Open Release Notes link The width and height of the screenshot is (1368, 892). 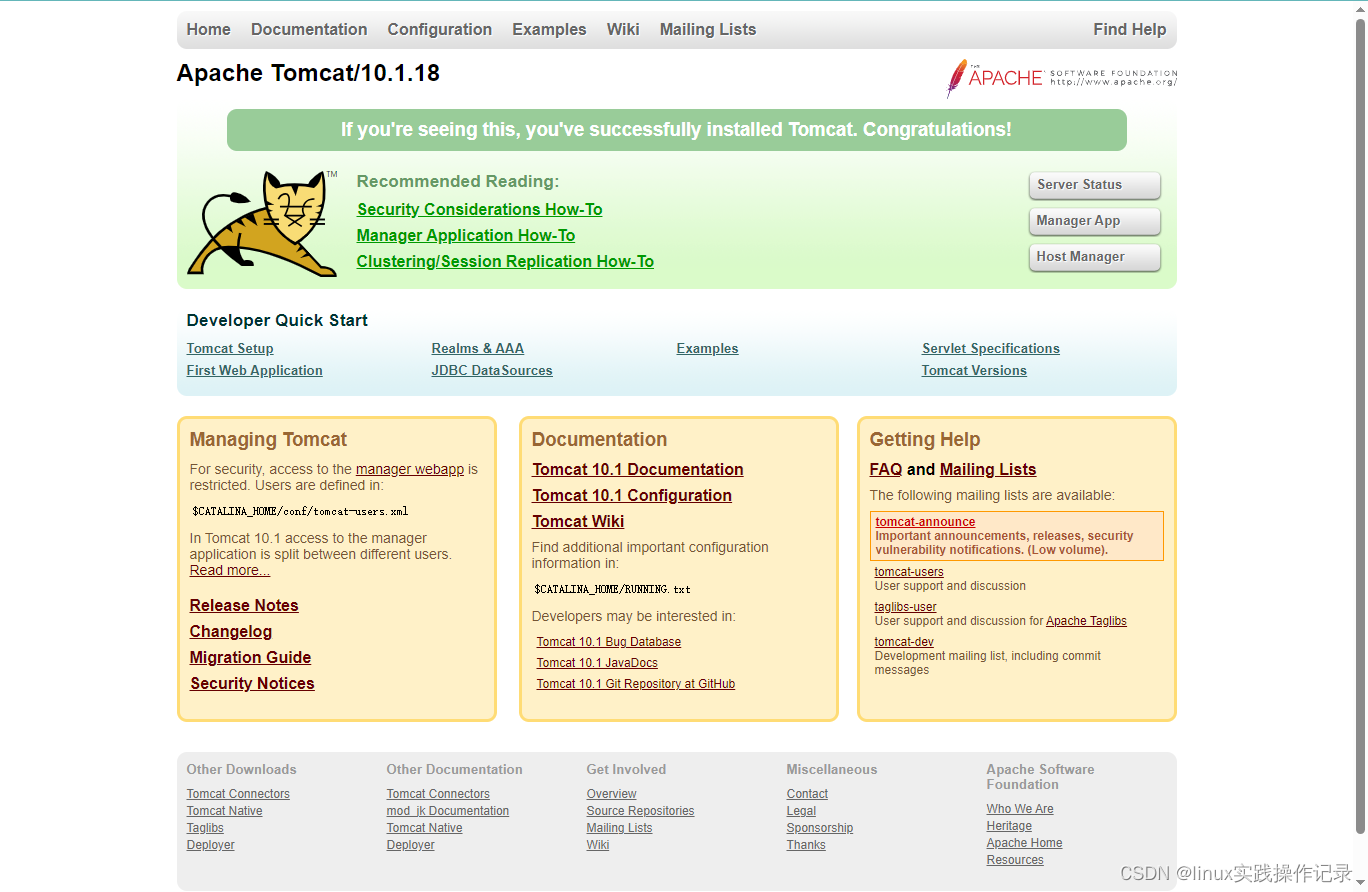point(244,605)
